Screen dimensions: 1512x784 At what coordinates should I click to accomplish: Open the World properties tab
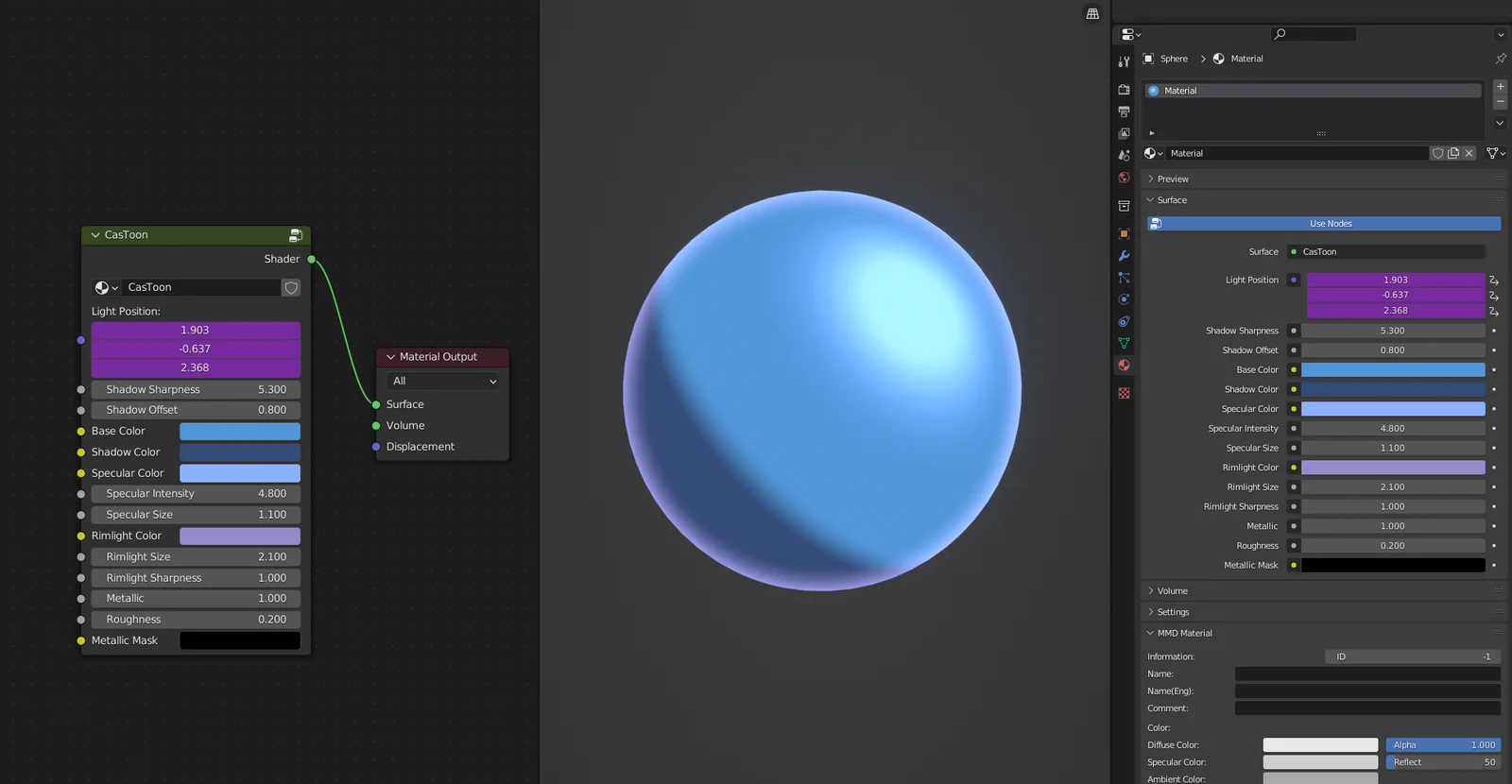click(1124, 178)
